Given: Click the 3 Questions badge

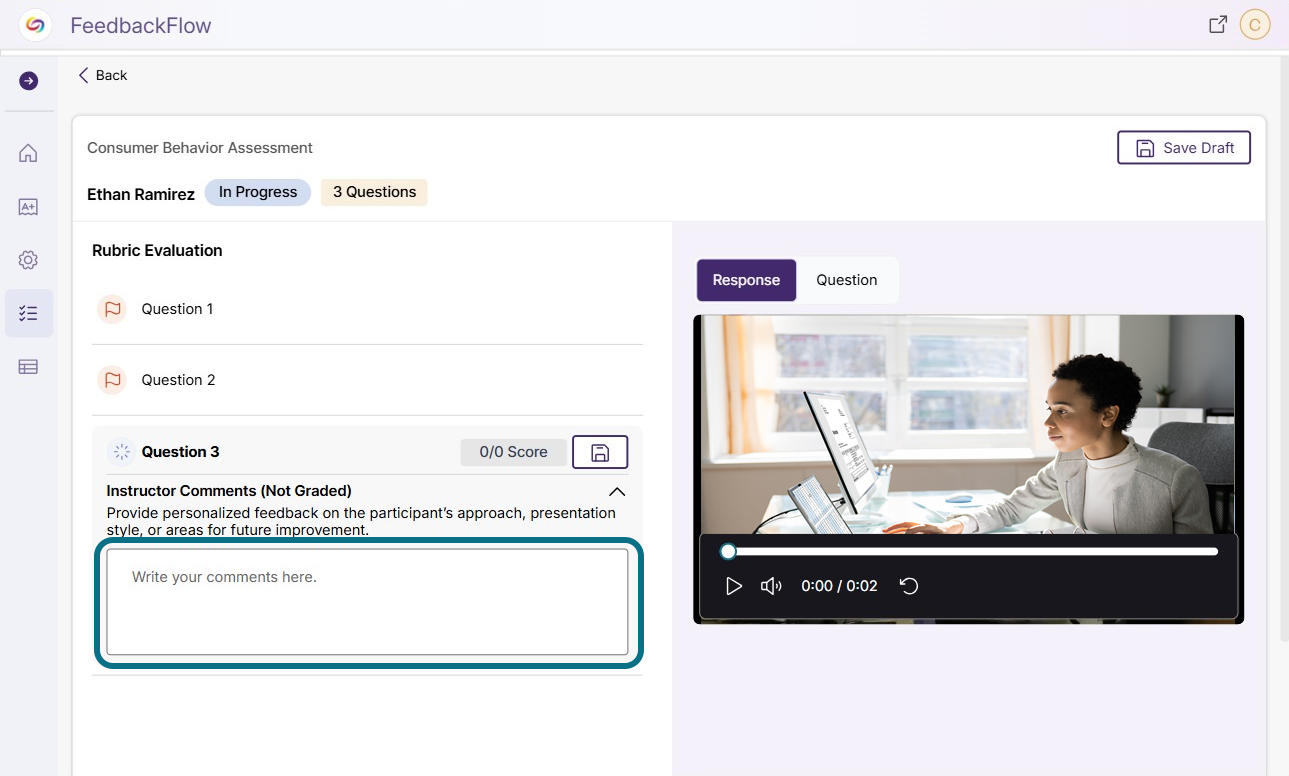Looking at the screenshot, I should click(374, 192).
